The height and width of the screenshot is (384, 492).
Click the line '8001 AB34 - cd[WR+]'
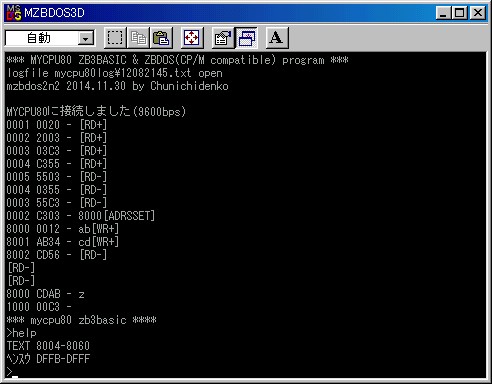click(63, 242)
